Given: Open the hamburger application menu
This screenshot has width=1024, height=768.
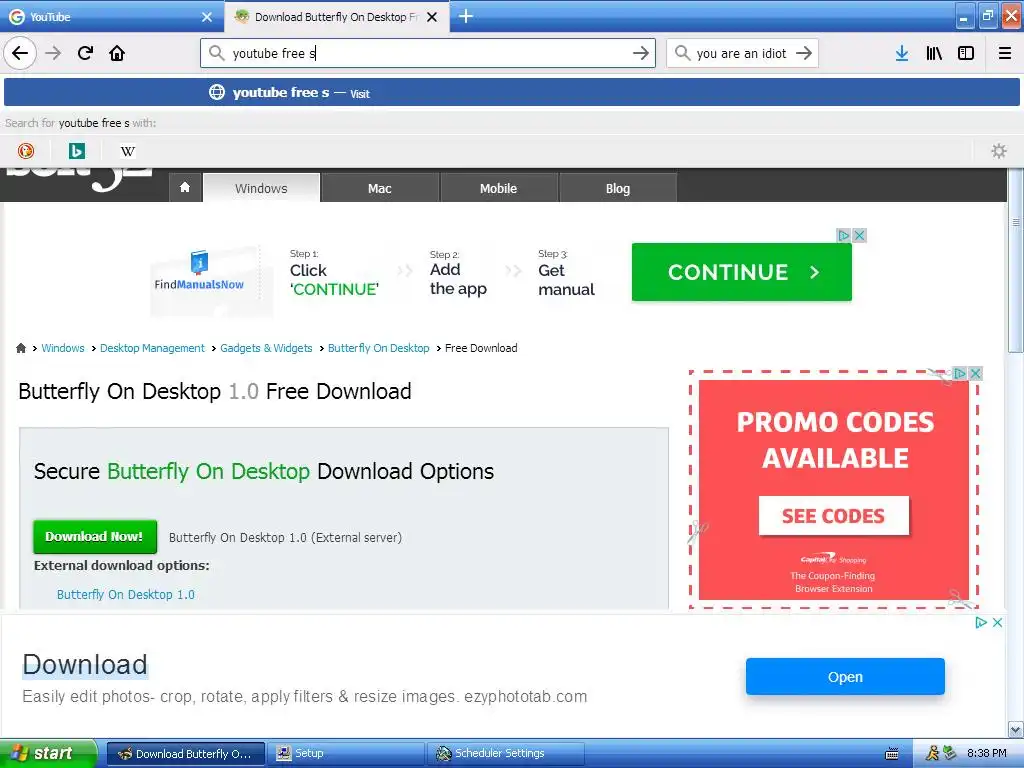Looking at the screenshot, I should [x=1005, y=53].
